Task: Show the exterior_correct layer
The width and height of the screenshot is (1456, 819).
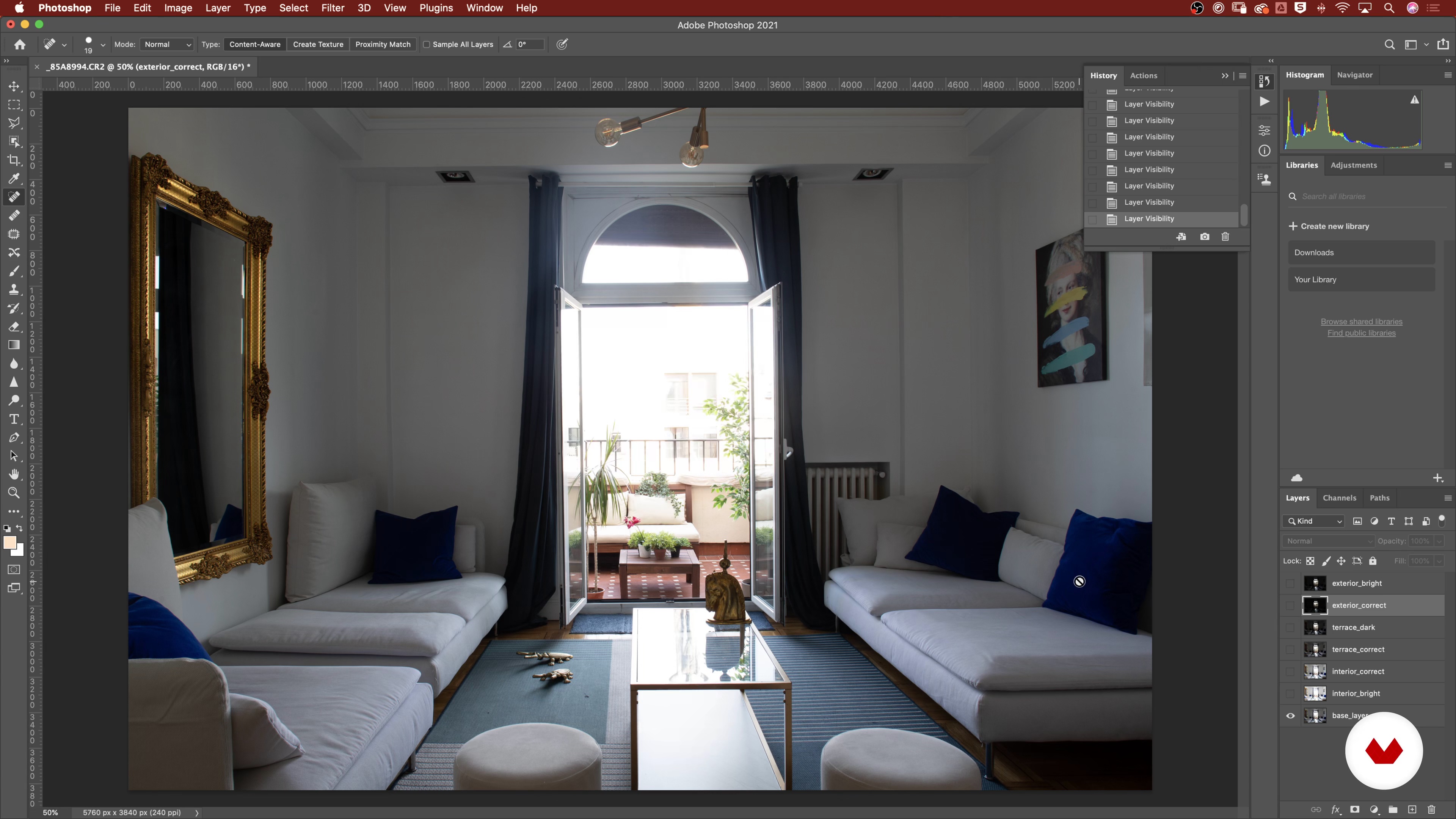Action: pyautogui.click(x=1290, y=606)
